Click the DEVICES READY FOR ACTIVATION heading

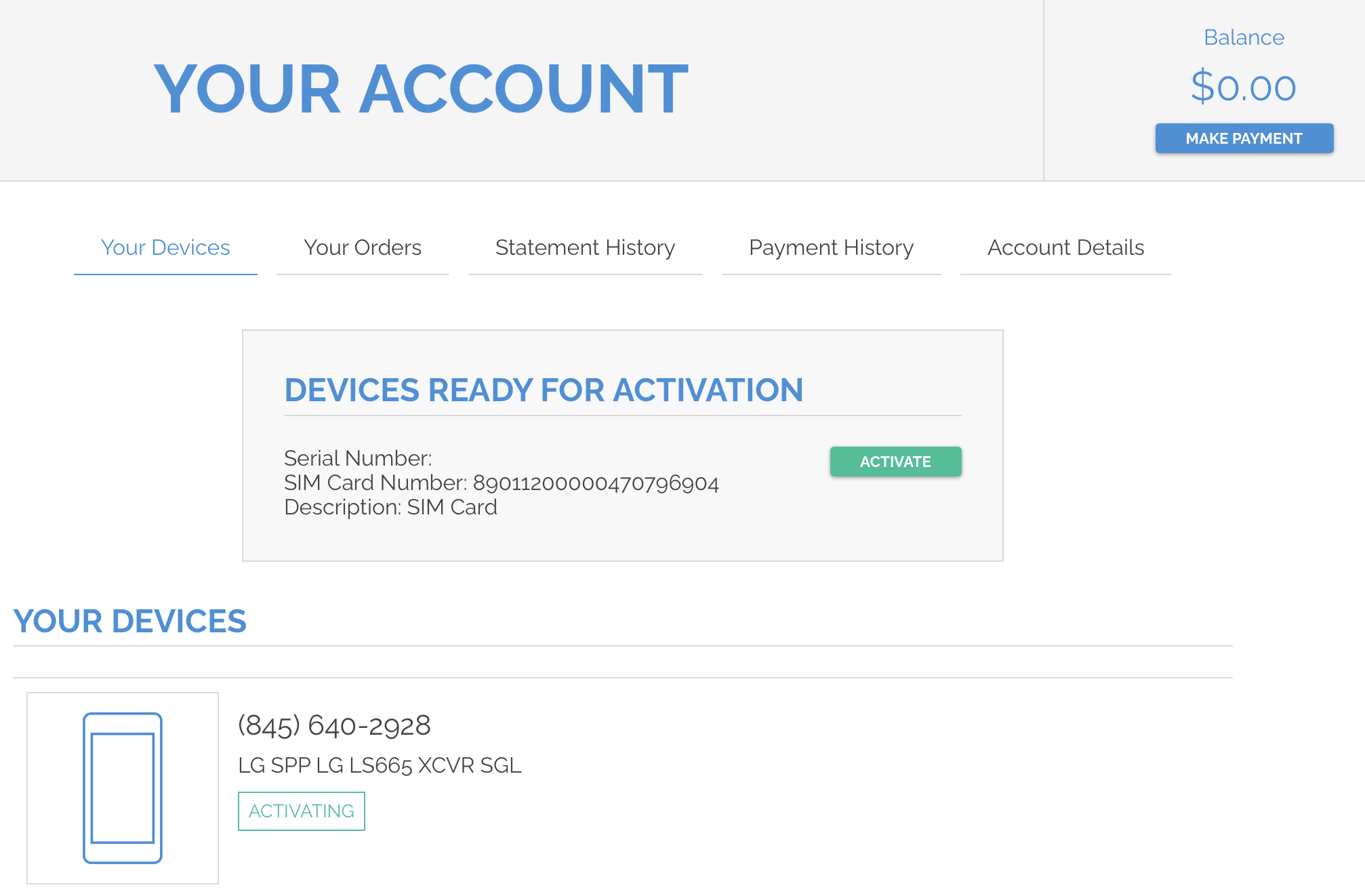(544, 390)
